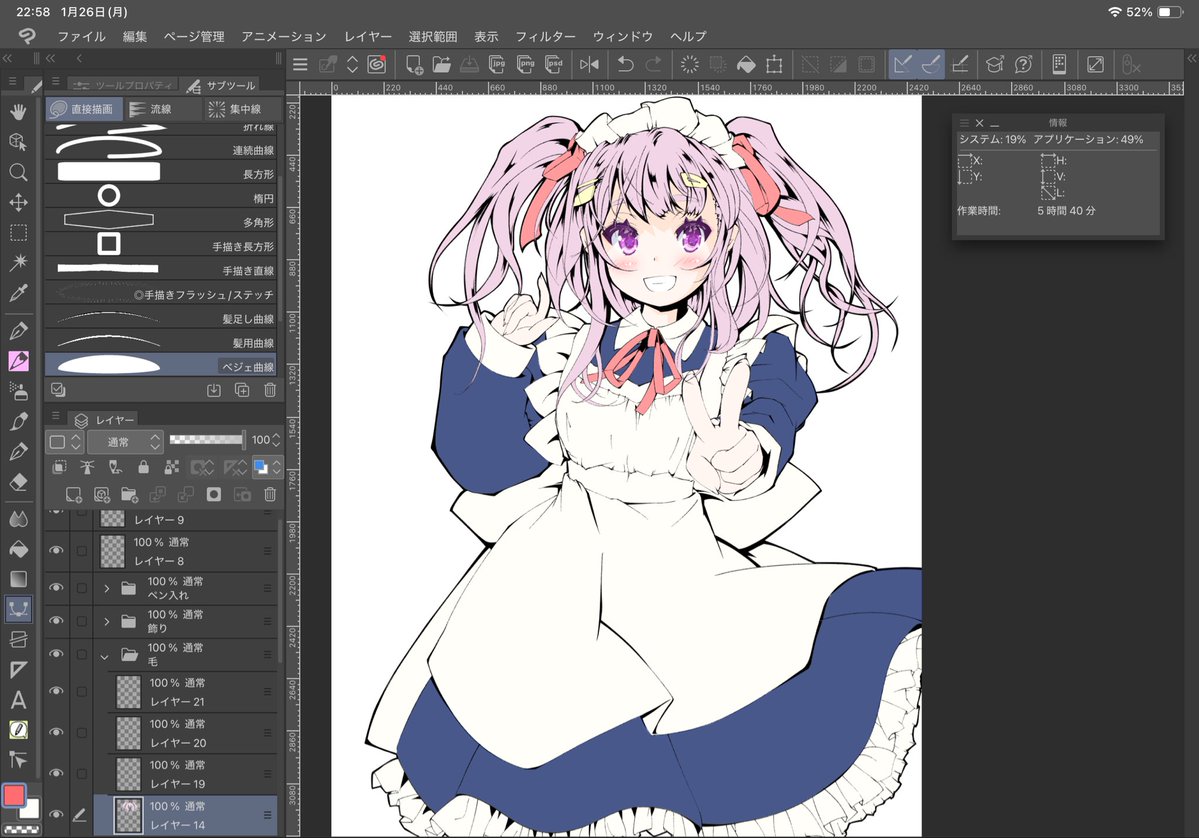
Task: Expand the 飾り layer folder
Action: (x=106, y=622)
